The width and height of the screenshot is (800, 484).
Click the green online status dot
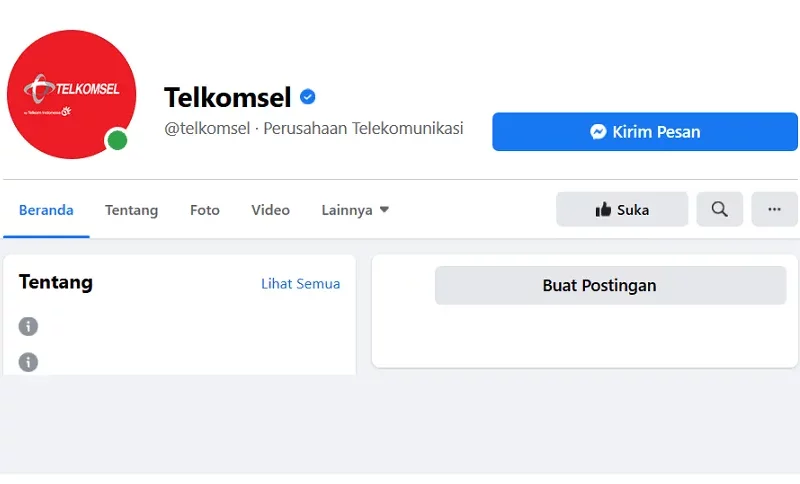[117, 140]
